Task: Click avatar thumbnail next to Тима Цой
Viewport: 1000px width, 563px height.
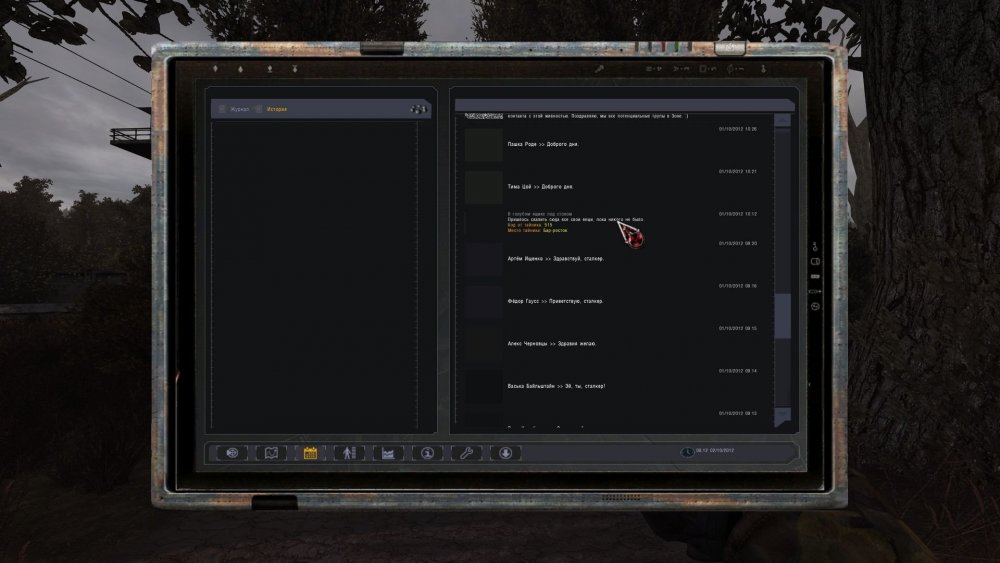Action: point(483,187)
